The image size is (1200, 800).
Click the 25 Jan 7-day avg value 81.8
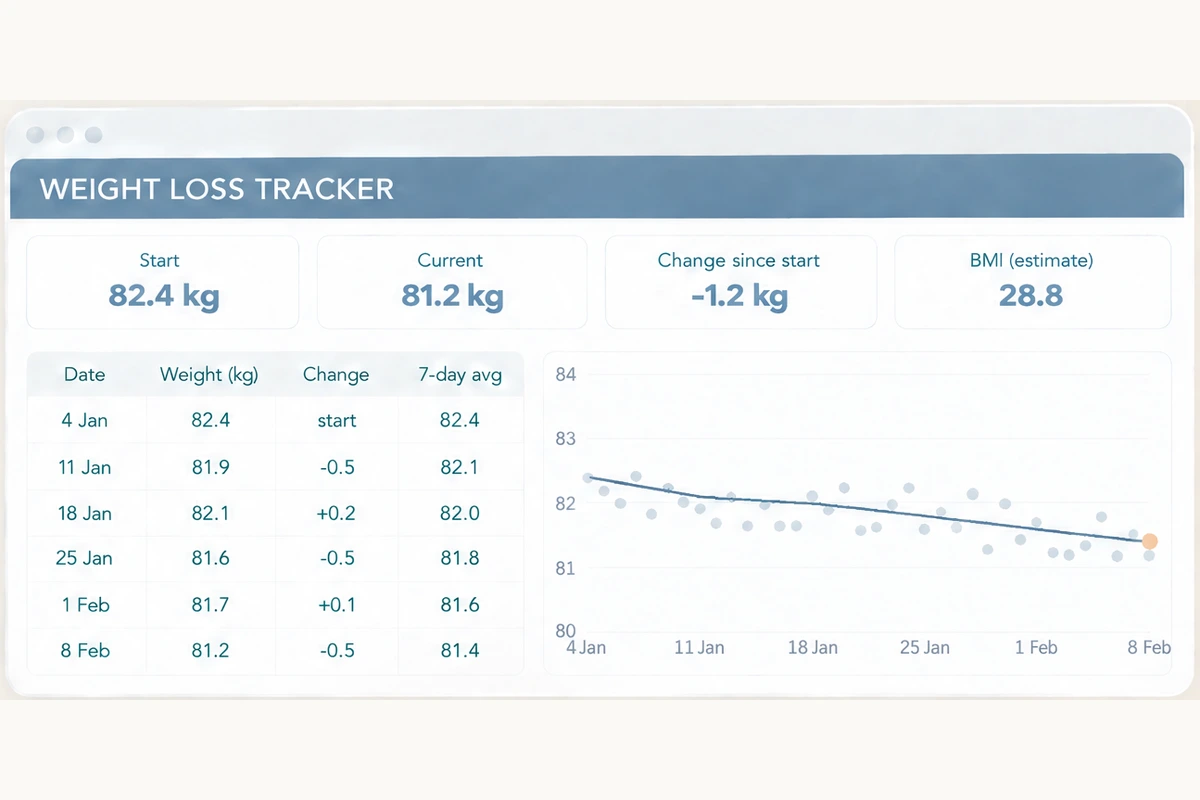460,558
